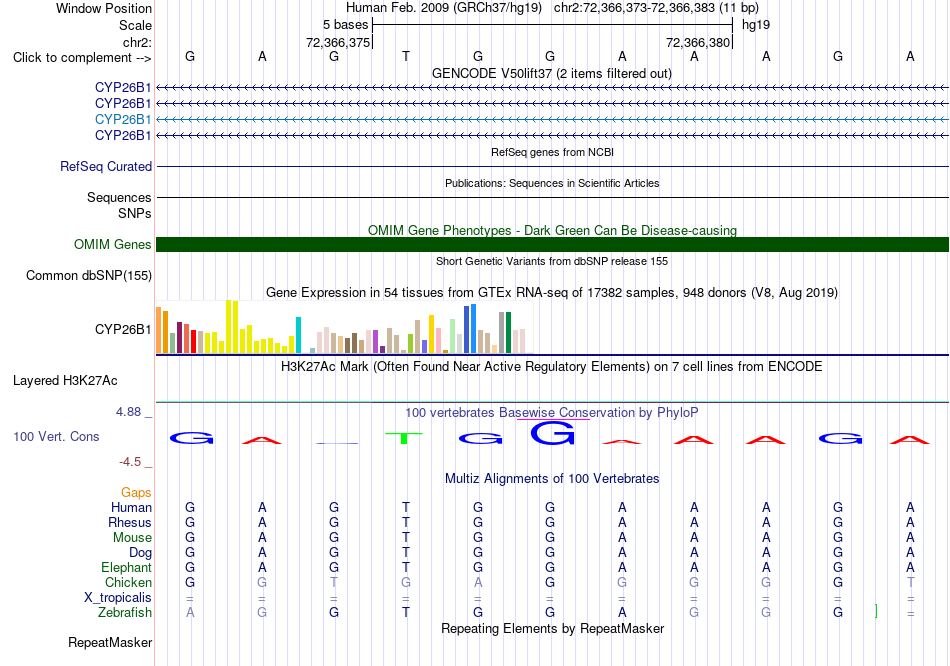Image resolution: width=950 pixels, height=666 pixels.
Task: Click GTEx 'Gene Expression in 54 tissues' title
Action: click(552, 293)
